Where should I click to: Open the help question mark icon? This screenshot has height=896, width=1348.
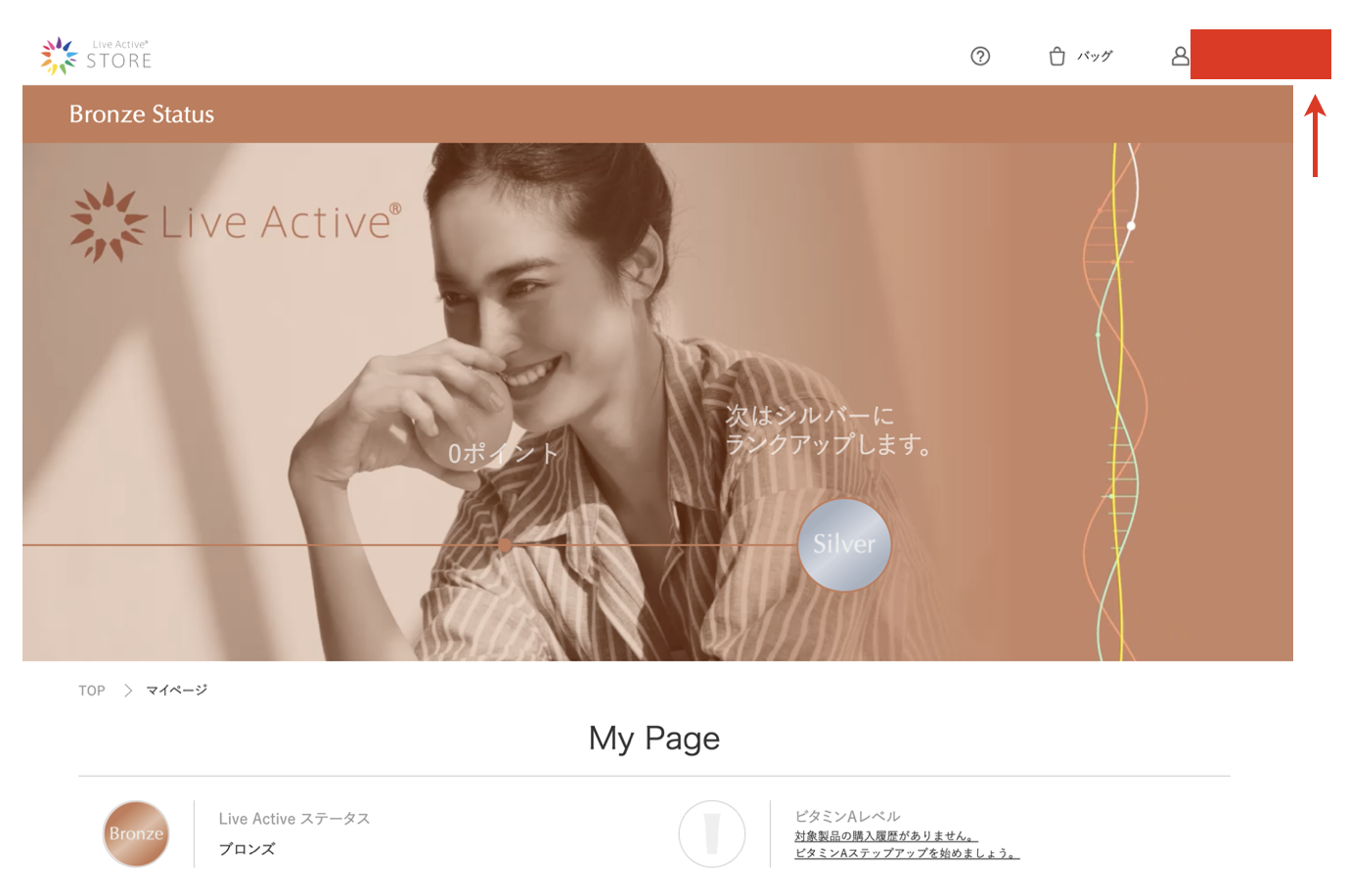coord(980,57)
